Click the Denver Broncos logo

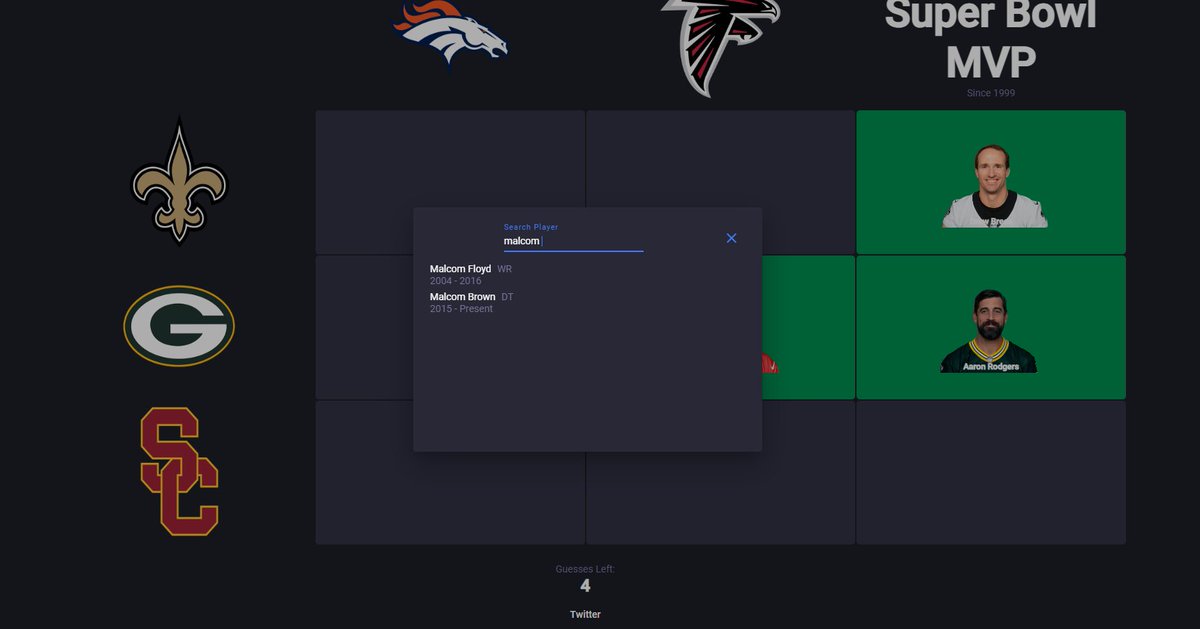point(450,32)
